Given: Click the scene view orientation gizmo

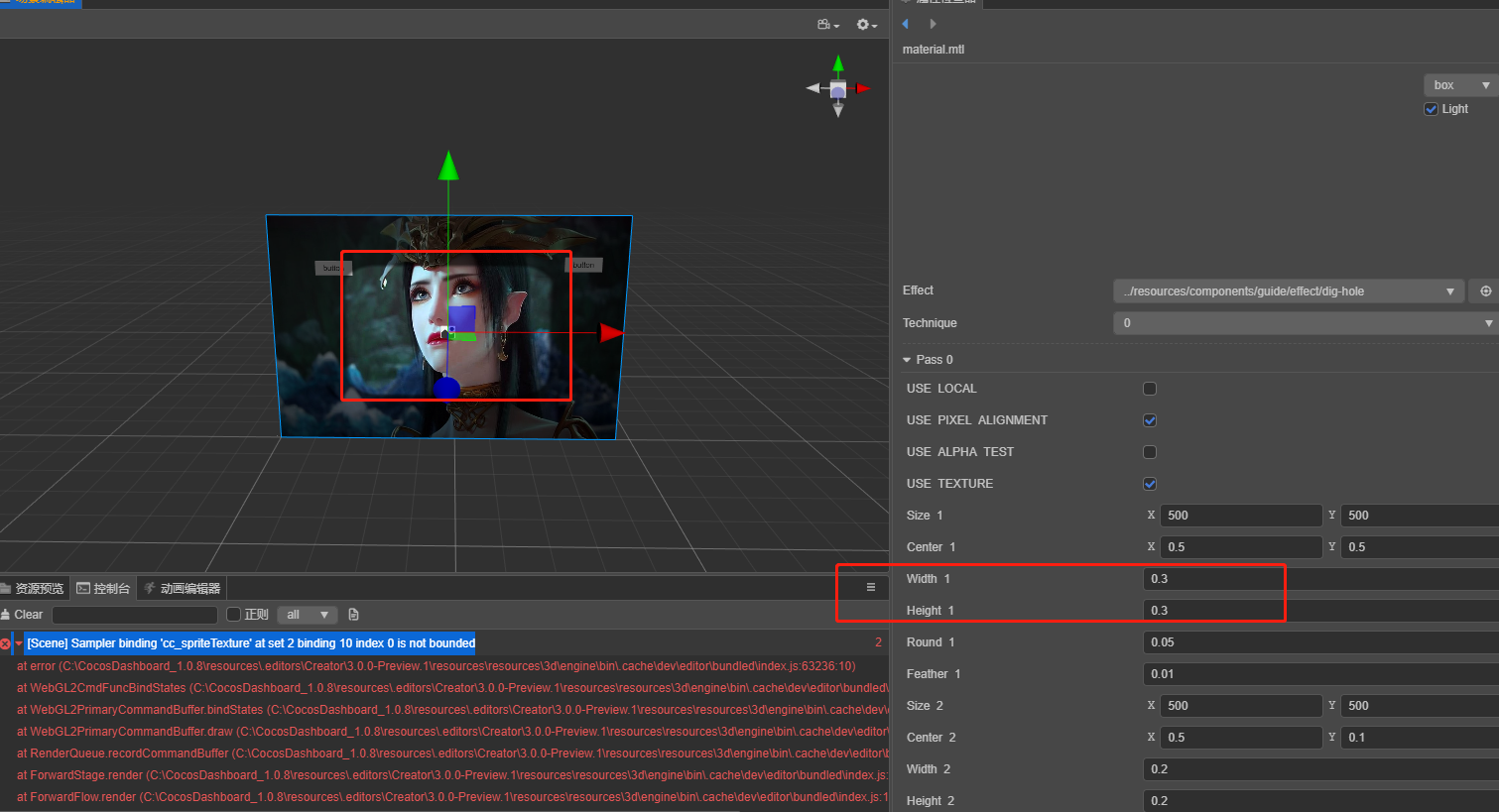Looking at the screenshot, I should pos(838,89).
